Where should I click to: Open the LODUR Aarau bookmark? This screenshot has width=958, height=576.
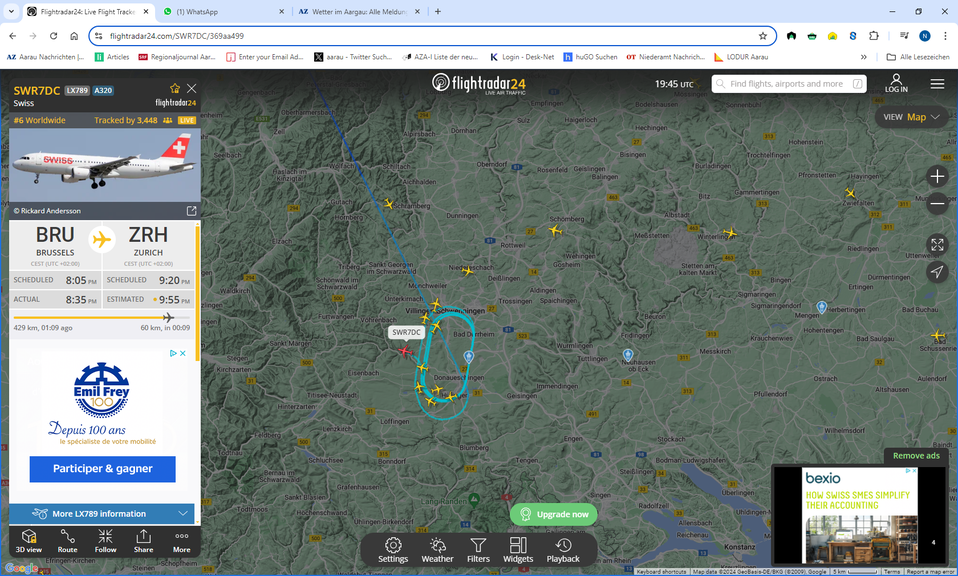click(741, 57)
